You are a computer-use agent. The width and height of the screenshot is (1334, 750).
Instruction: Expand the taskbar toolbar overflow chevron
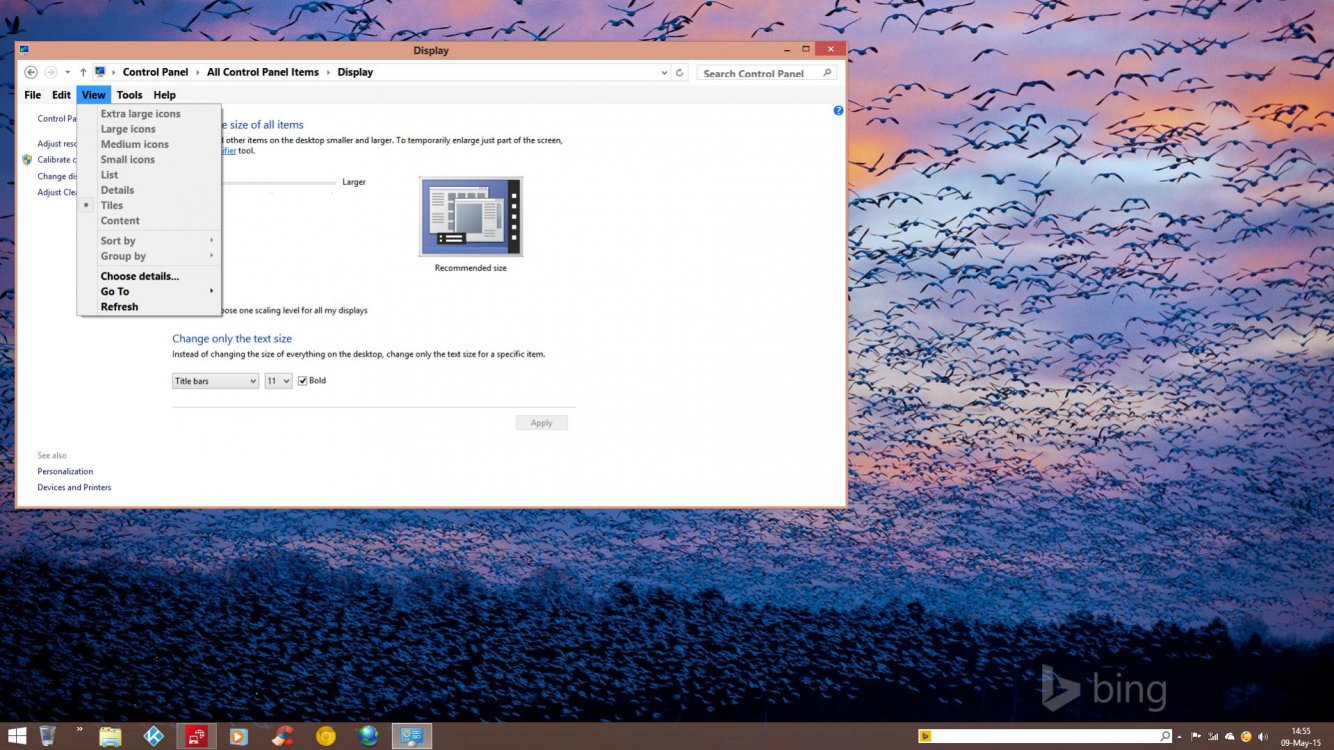point(79,730)
